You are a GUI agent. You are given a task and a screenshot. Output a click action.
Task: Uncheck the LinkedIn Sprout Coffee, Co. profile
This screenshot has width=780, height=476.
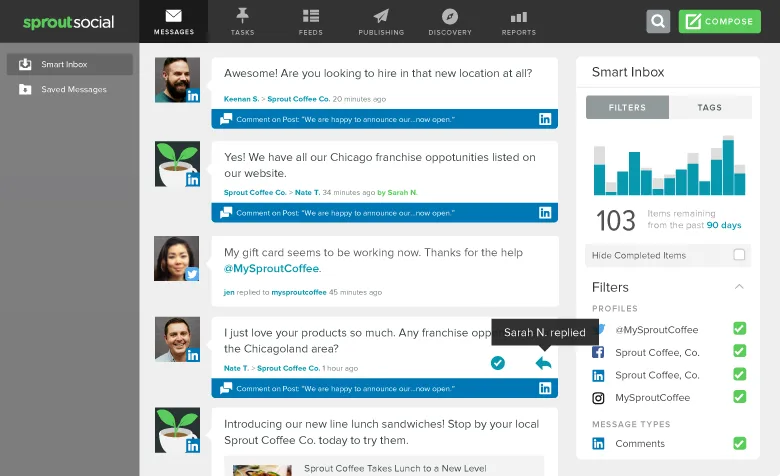point(740,374)
